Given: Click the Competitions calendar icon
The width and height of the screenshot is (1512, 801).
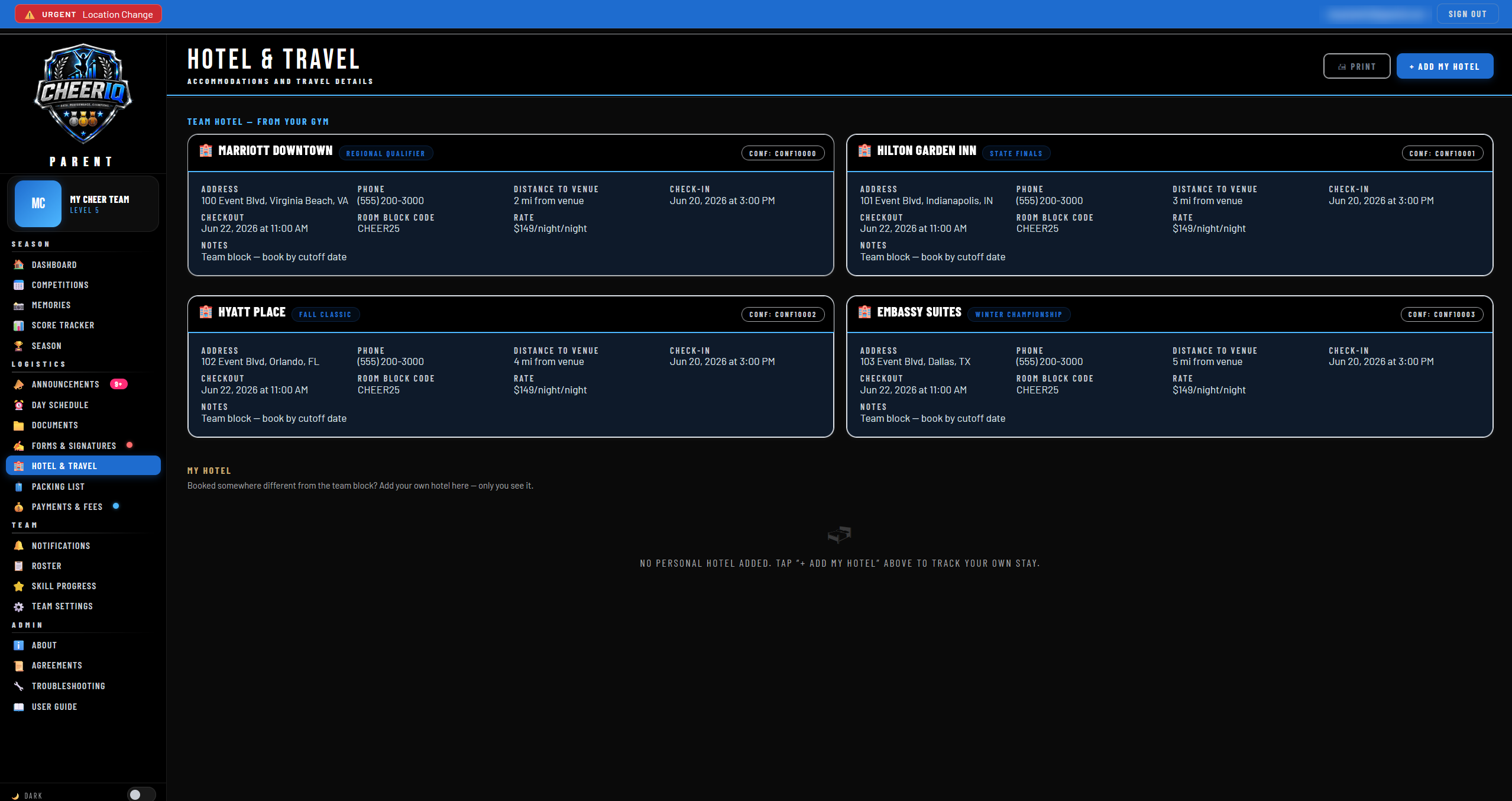Looking at the screenshot, I should (19, 285).
